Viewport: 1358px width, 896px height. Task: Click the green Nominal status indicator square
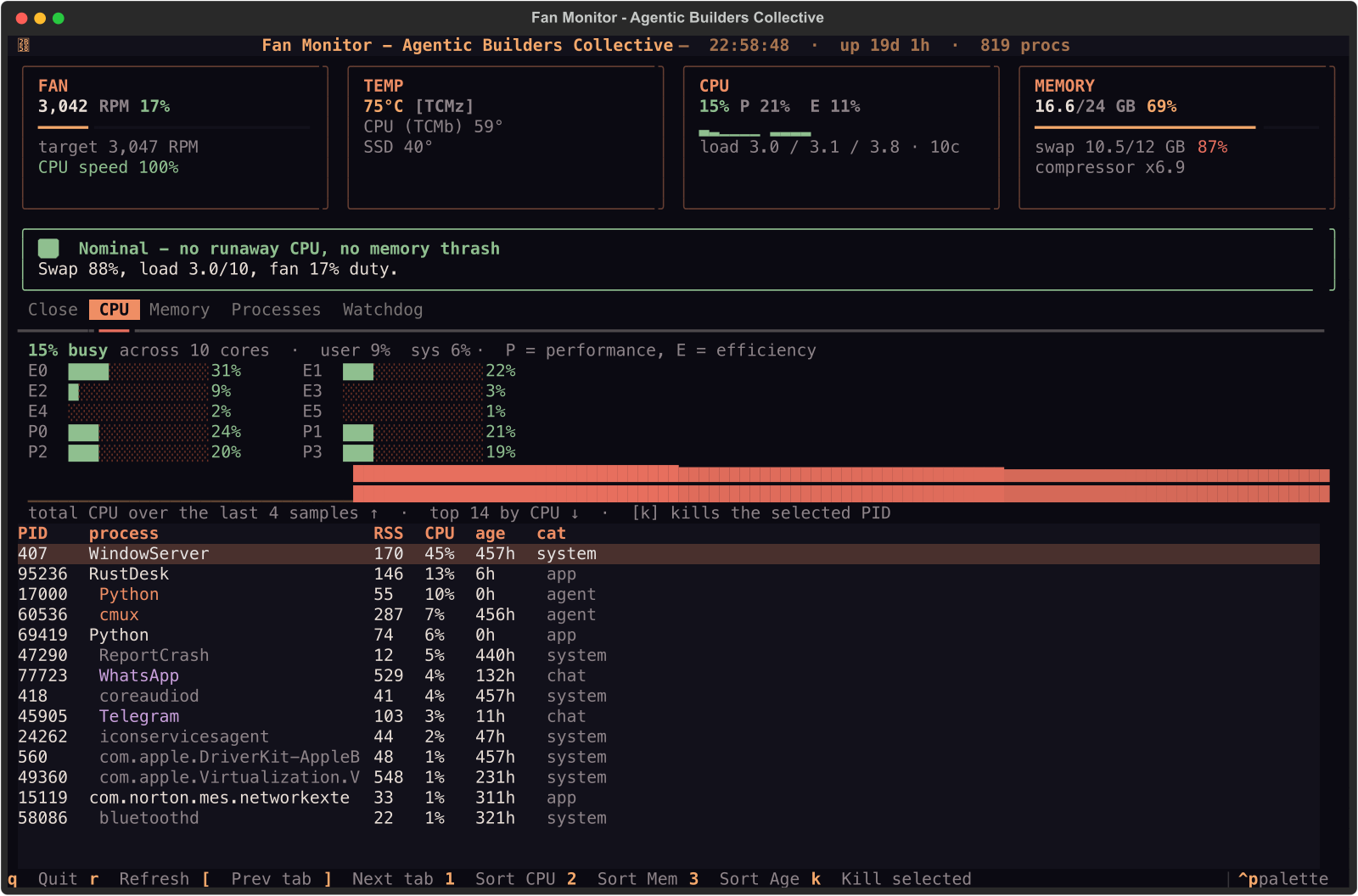pos(48,248)
